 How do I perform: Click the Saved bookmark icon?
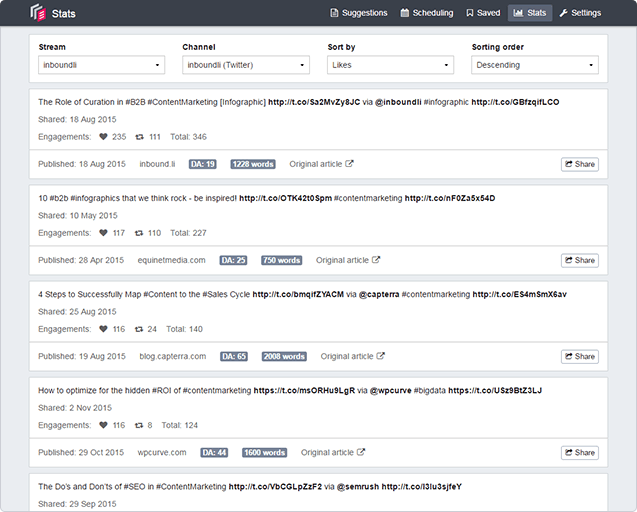coord(470,13)
